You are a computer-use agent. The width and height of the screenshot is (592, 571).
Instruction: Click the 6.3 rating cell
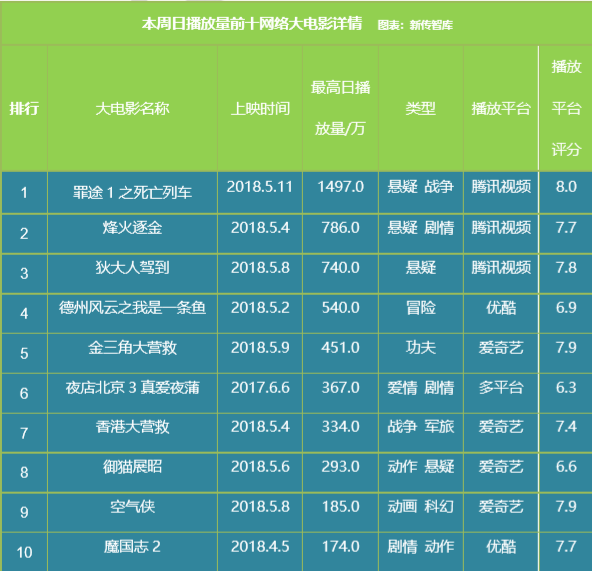click(566, 394)
